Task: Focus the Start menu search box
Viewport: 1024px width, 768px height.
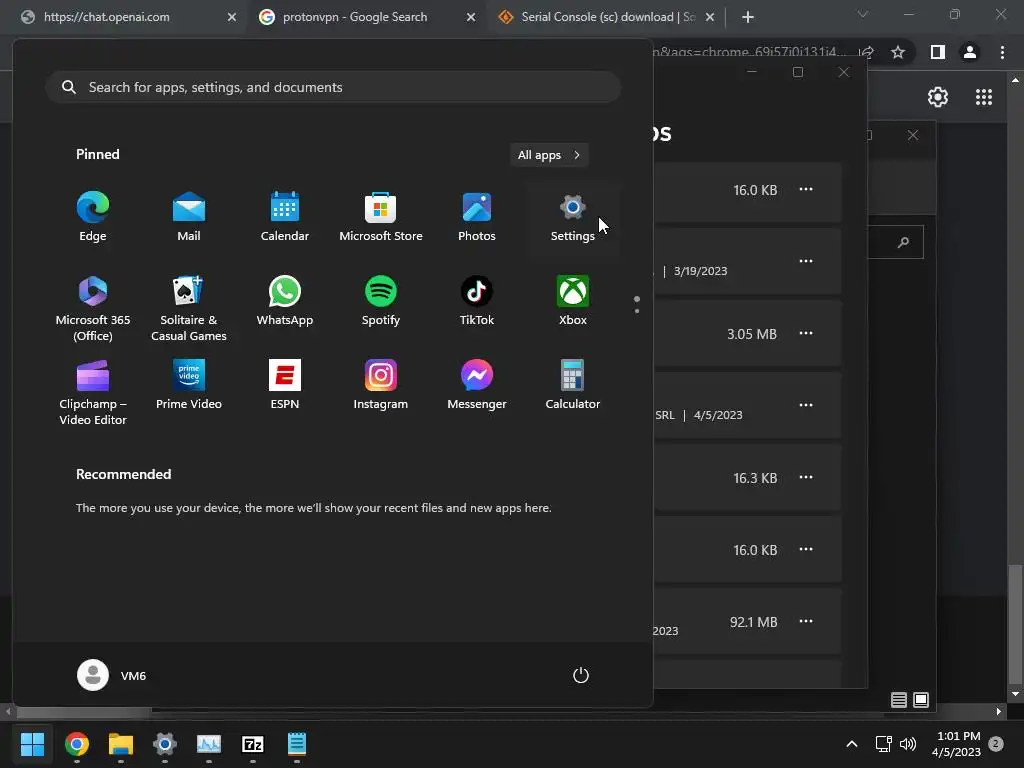Action: [x=333, y=87]
